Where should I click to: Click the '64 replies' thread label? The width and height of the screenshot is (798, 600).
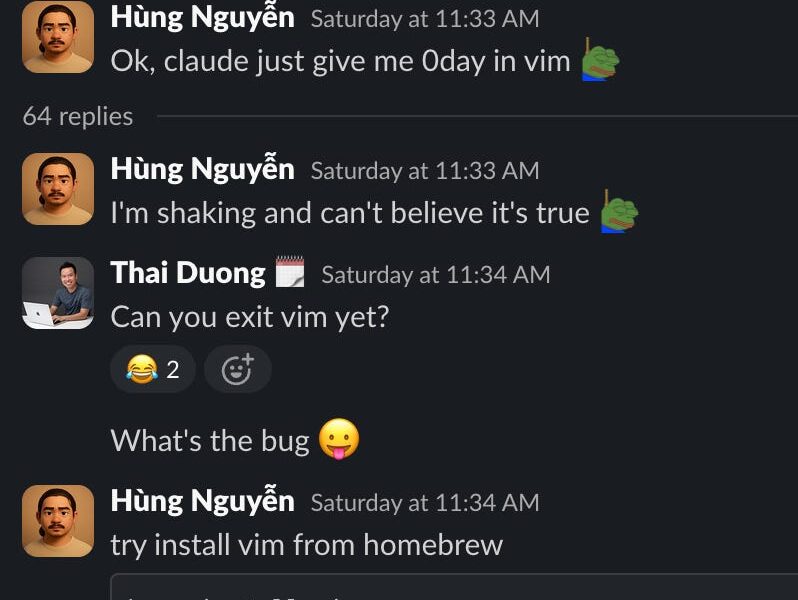[78, 117]
